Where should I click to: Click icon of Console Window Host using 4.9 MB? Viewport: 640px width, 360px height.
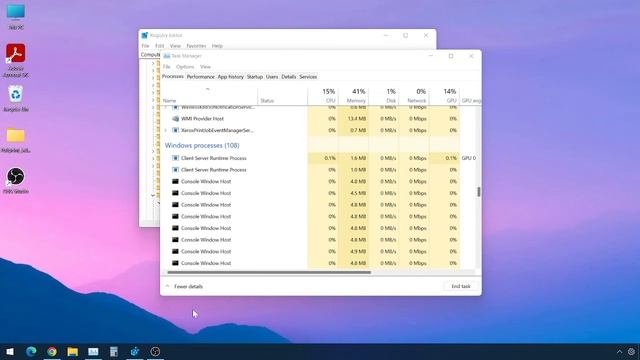[x=176, y=251]
